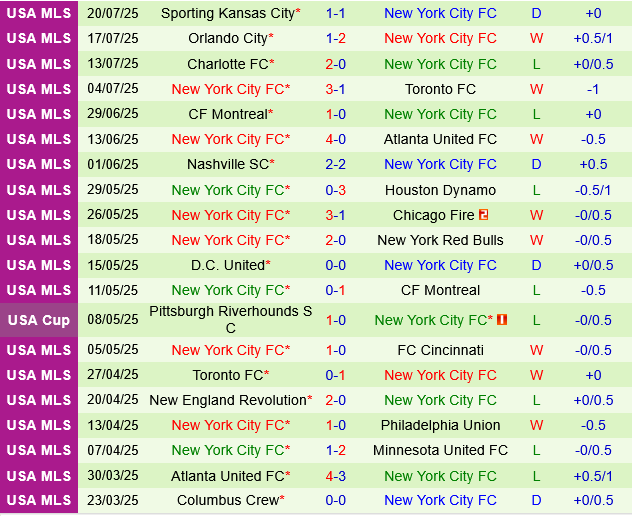Screen dimensions: 632x516
Task: Select the Orlando City team name
Action: (228, 38)
